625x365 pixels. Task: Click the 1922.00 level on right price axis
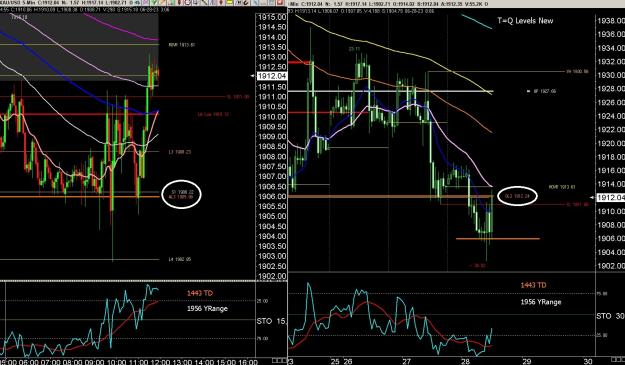pyautogui.click(x=611, y=130)
